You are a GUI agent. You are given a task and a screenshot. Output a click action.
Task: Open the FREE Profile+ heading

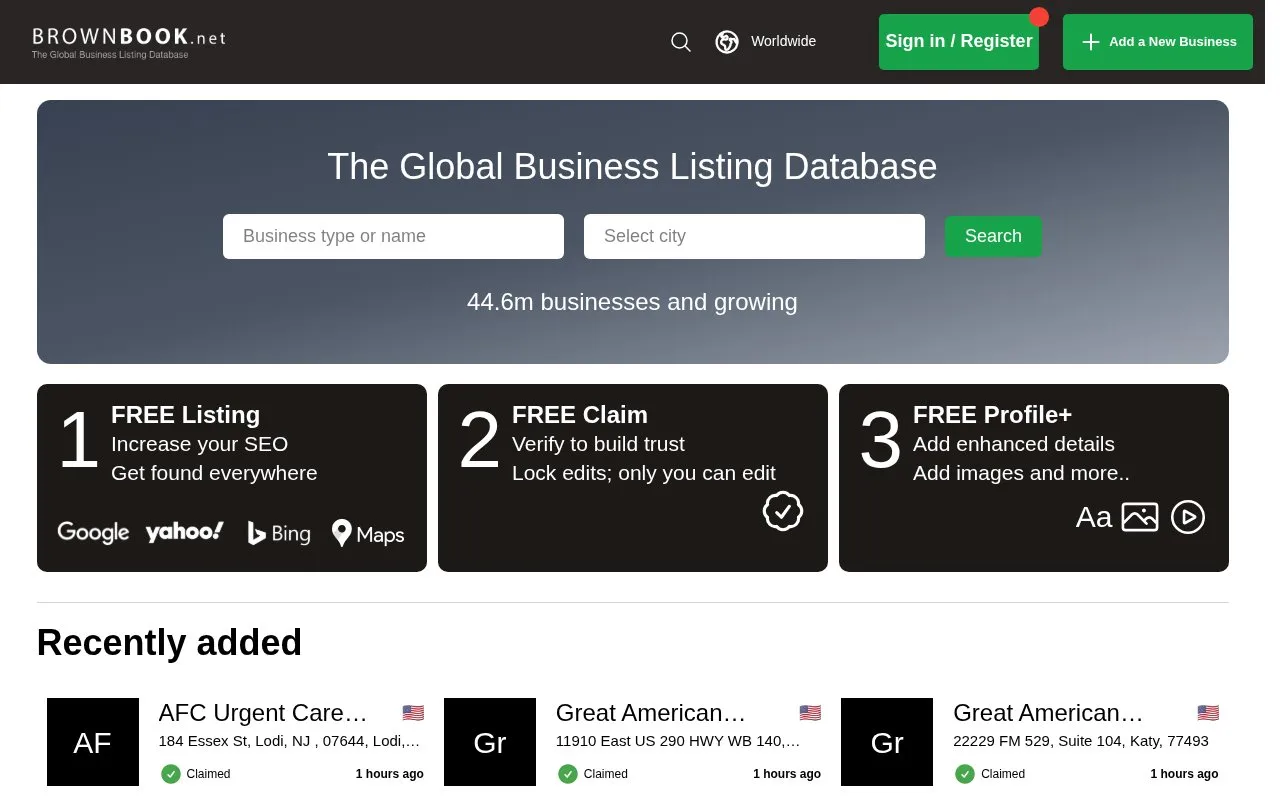tap(992, 415)
